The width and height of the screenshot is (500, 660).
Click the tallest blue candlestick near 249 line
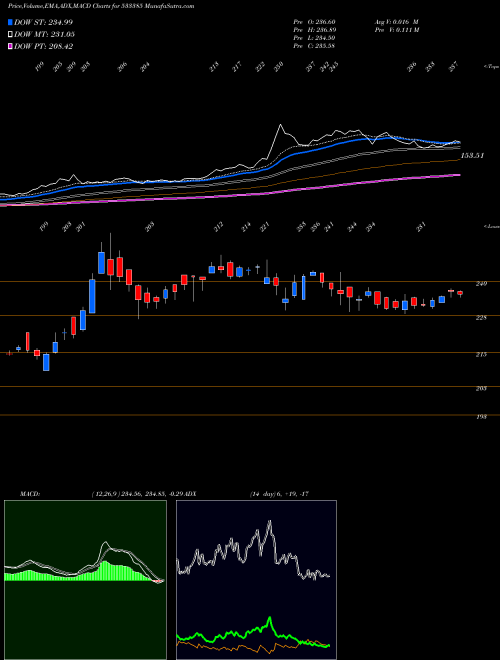point(92,296)
